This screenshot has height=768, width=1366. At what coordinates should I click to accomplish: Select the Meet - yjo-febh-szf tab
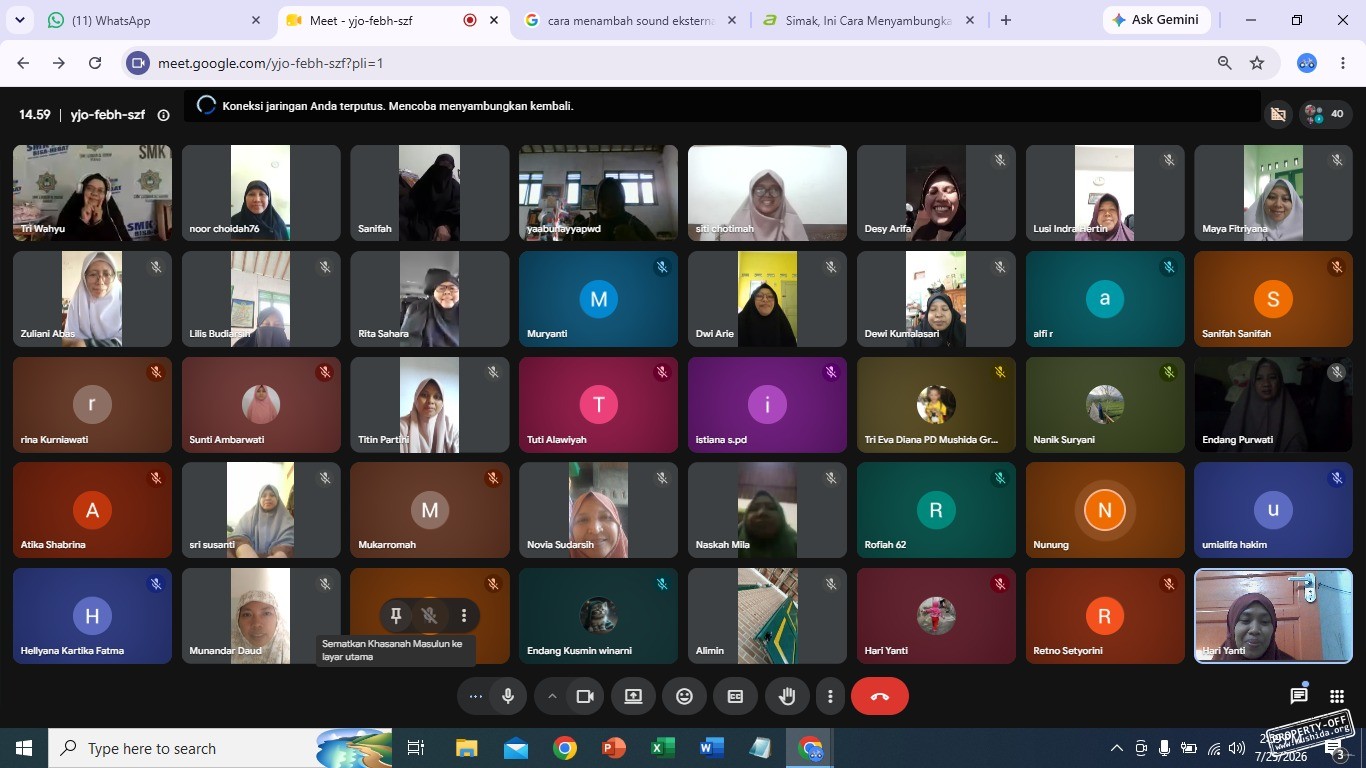click(x=392, y=20)
